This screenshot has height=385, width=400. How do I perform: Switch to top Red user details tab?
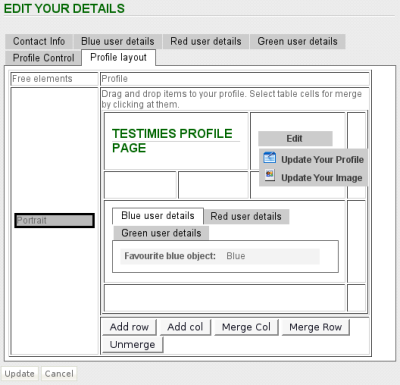pos(206,41)
